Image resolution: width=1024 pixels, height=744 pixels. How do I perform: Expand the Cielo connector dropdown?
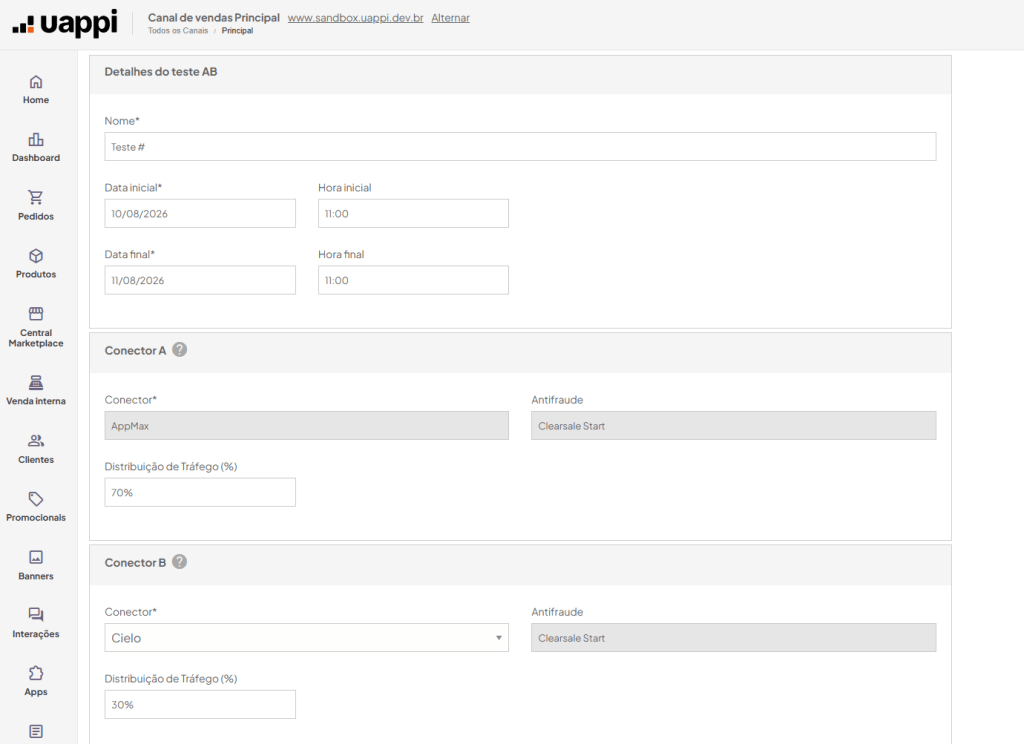coord(306,638)
